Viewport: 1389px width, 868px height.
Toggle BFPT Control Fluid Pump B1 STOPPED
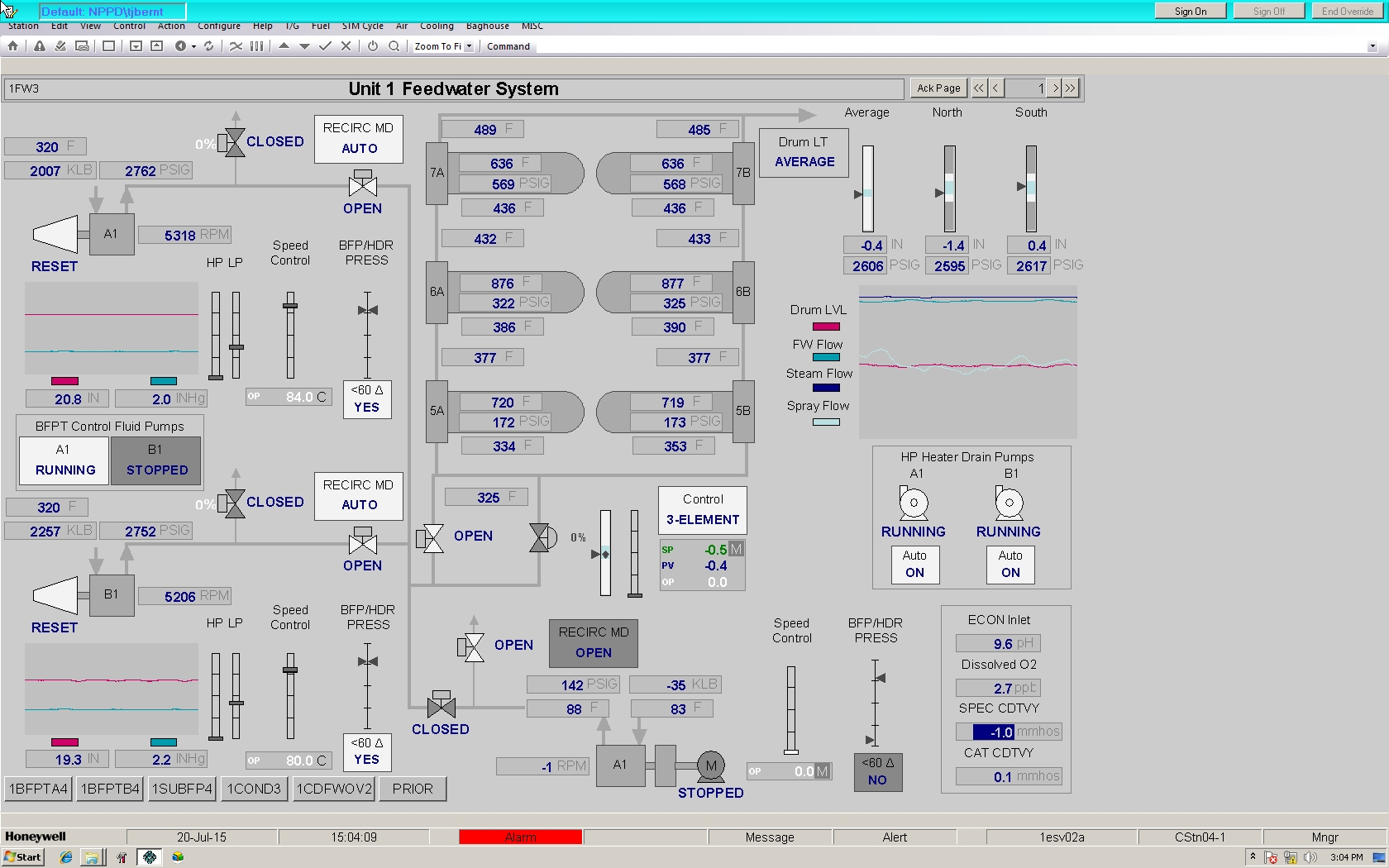click(x=156, y=460)
